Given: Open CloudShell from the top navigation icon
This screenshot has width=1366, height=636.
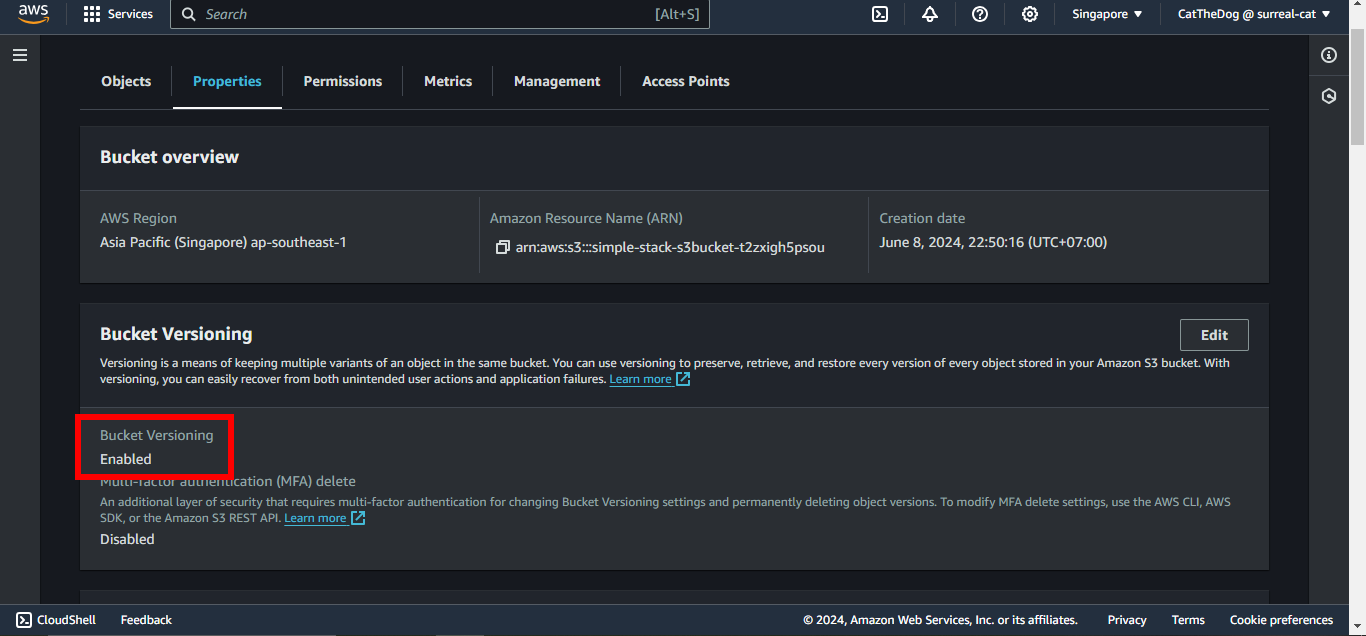Looking at the screenshot, I should click(880, 14).
